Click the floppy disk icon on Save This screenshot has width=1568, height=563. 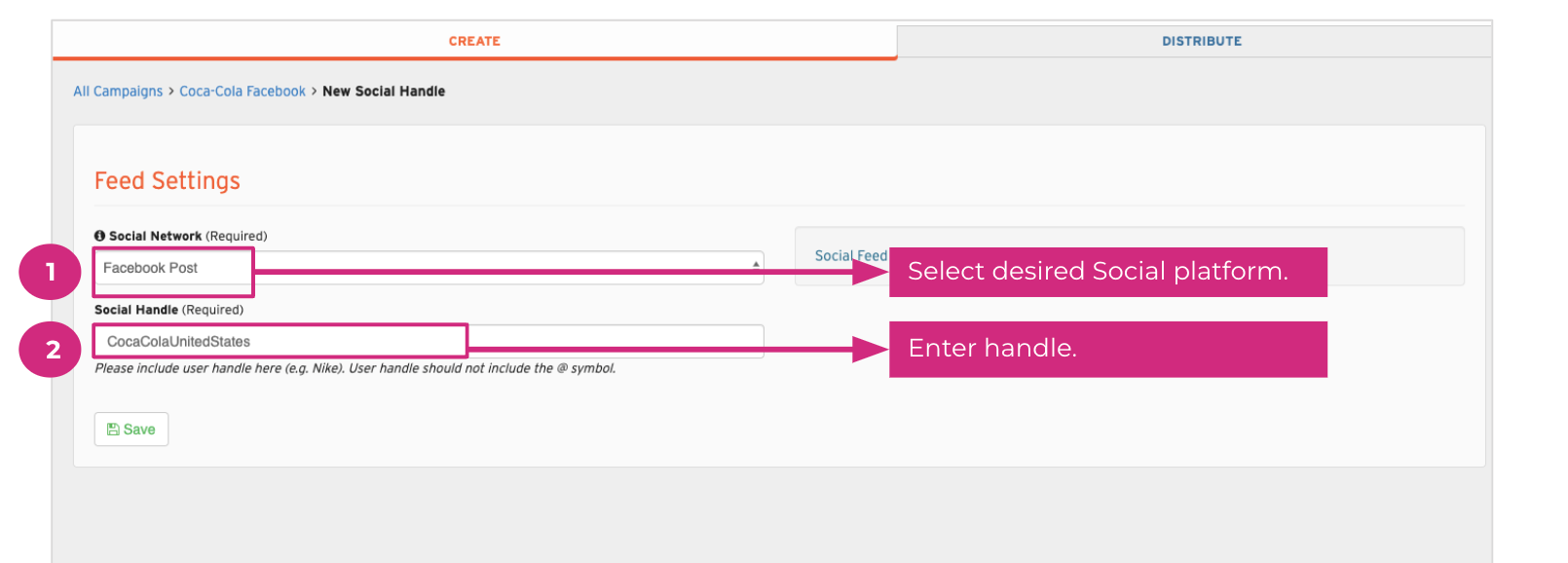coord(113,430)
